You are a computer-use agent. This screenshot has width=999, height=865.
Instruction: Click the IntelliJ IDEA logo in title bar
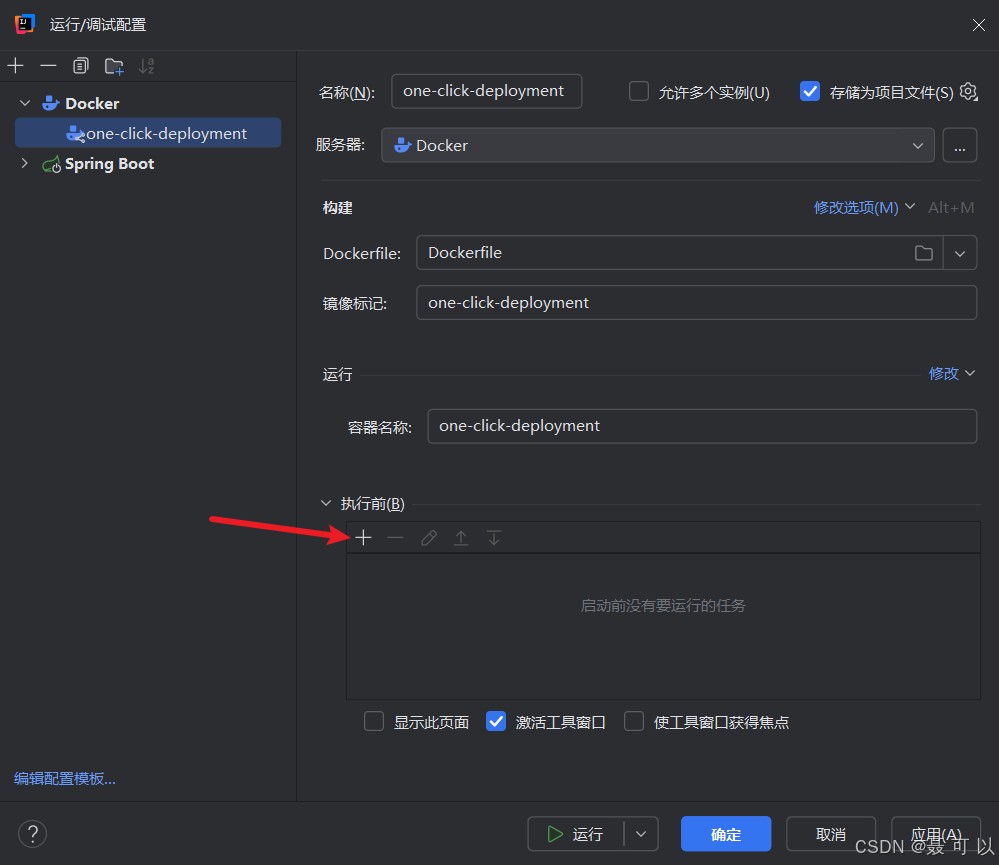tap(24, 24)
